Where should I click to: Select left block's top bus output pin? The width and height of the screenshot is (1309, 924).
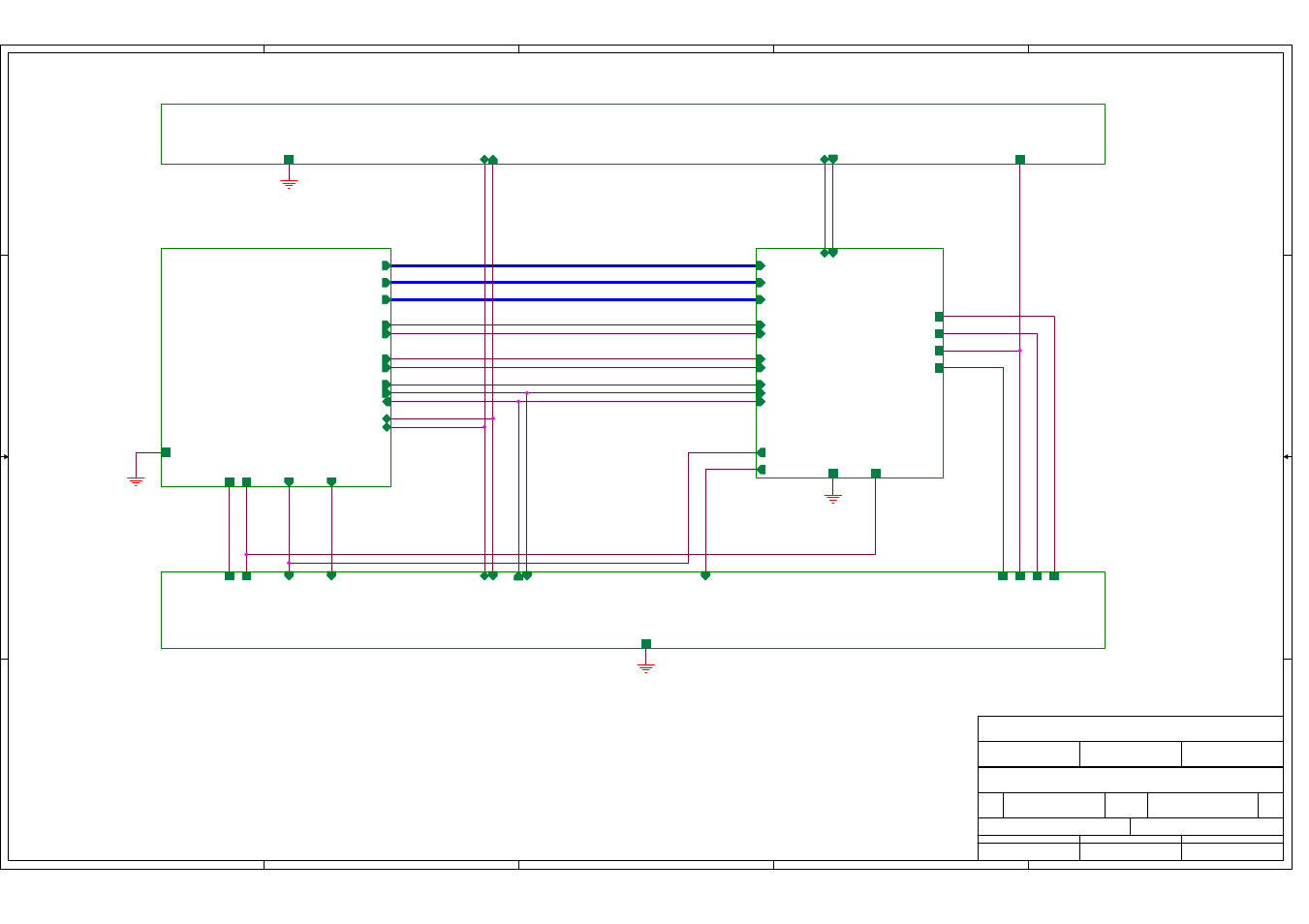pos(387,265)
